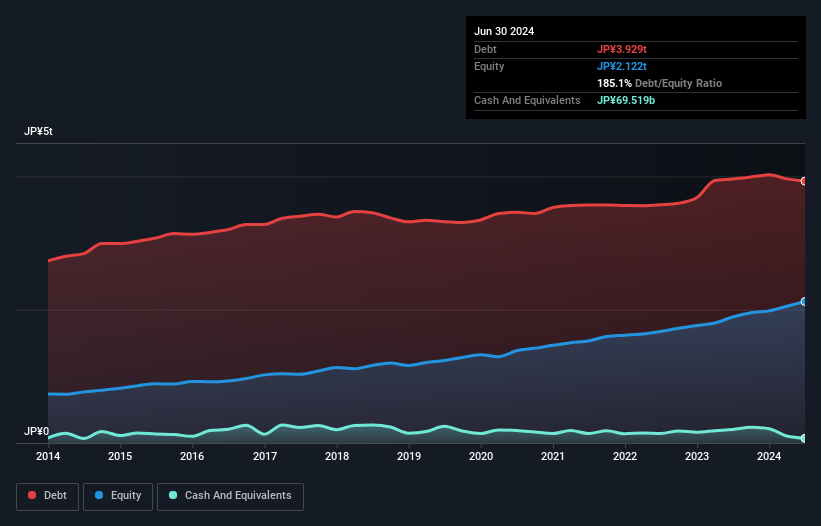
Task: Click the 2023 axis label
Action: tap(697, 456)
